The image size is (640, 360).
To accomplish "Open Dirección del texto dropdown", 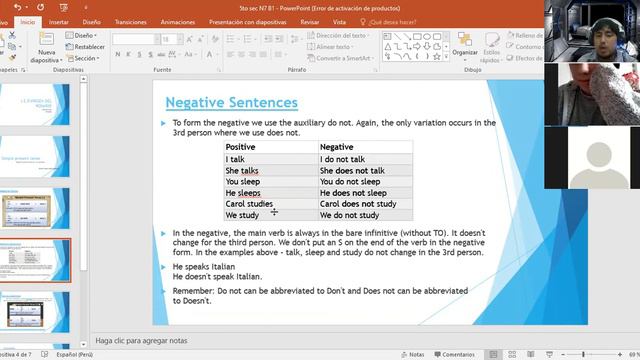I will [x=338, y=36].
